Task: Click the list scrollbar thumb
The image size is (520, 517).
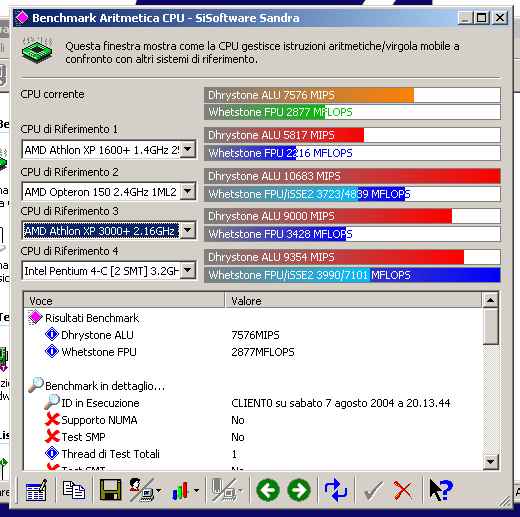Action: [490, 326]
